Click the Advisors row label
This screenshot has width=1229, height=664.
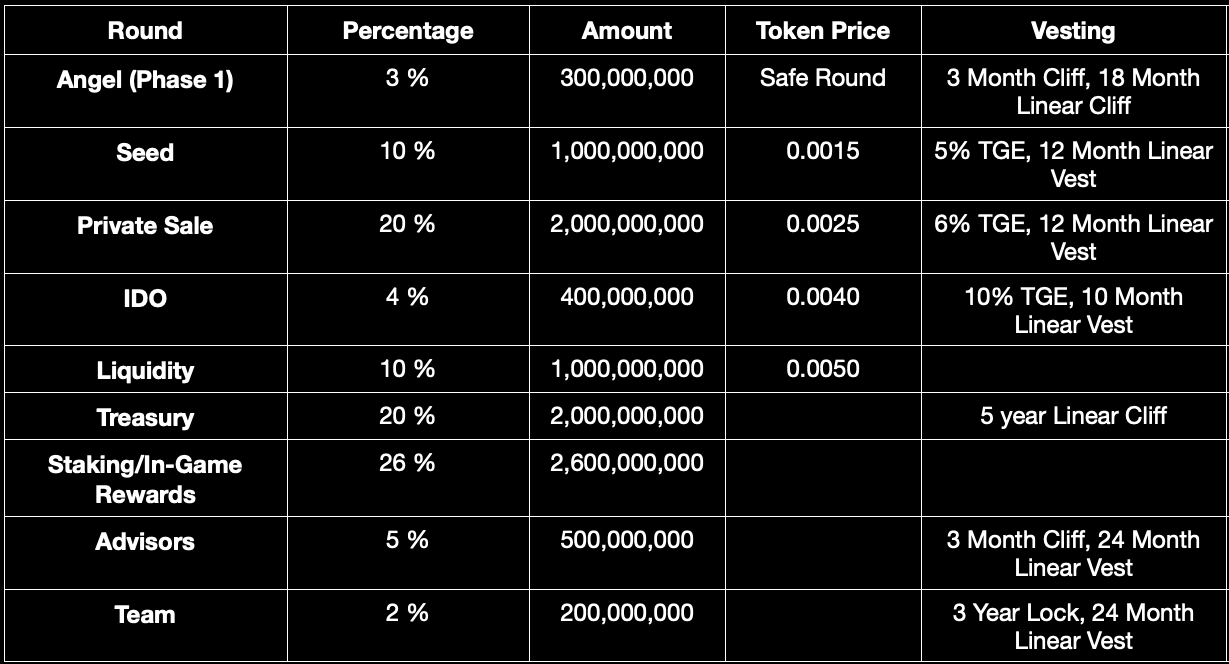pos(145,542)
